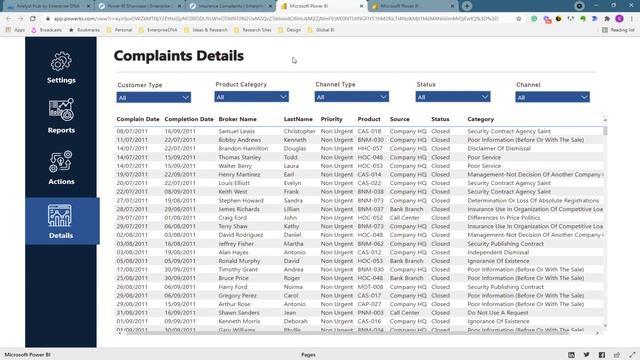Click the browser address bar URL
This screenshot has width=640, height=360.
point(276,19)
